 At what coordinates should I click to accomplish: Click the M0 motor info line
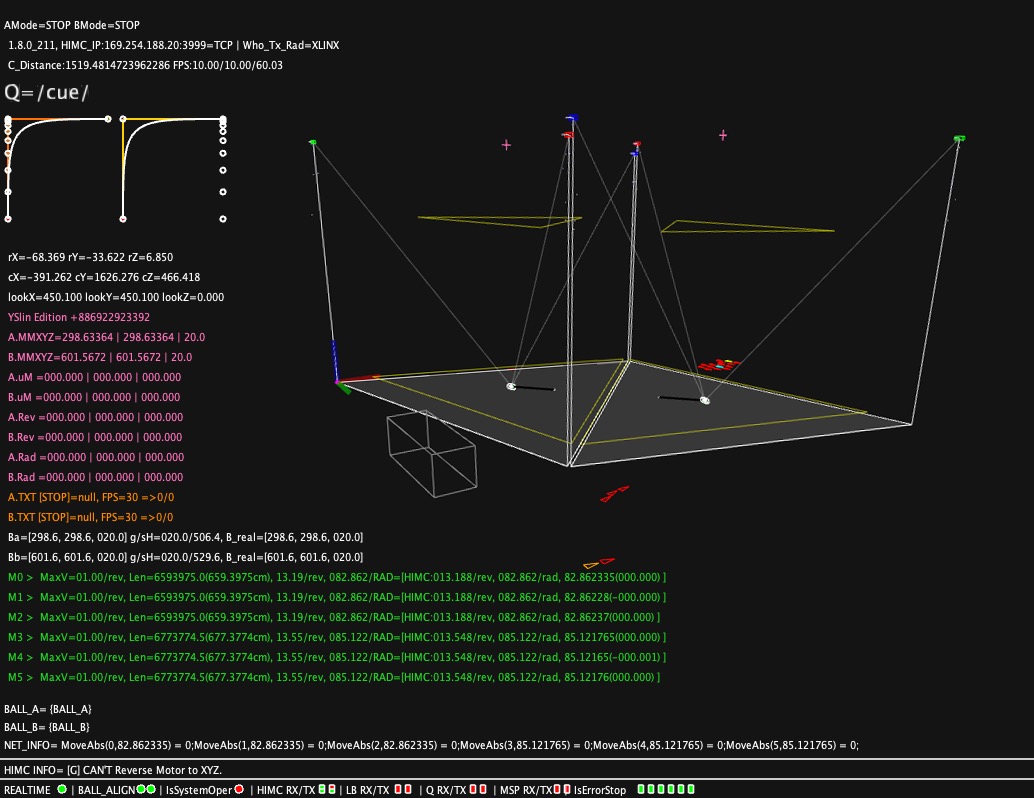point(336,578)
